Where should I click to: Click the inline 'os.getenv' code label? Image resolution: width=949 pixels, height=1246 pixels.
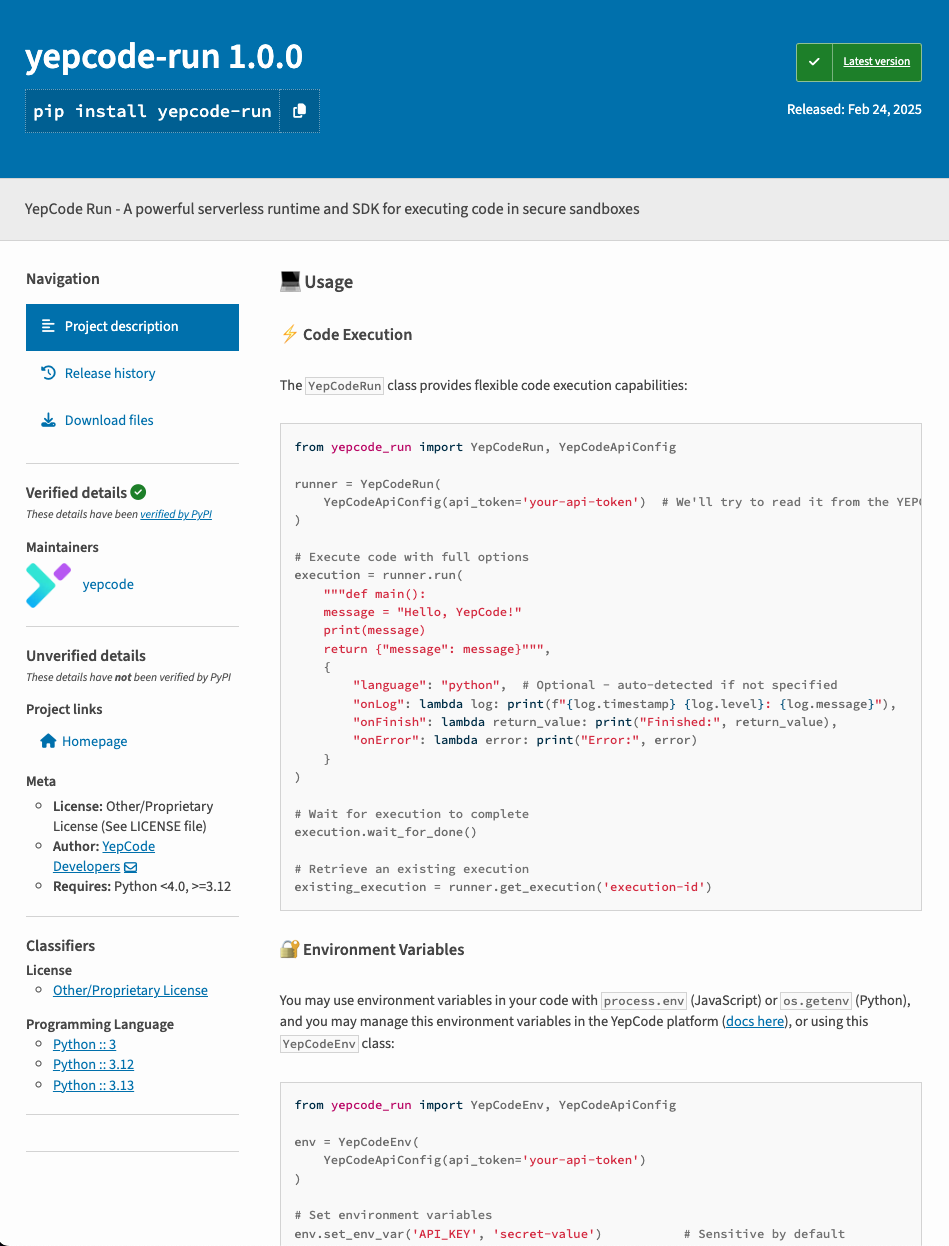[816, 1001]
